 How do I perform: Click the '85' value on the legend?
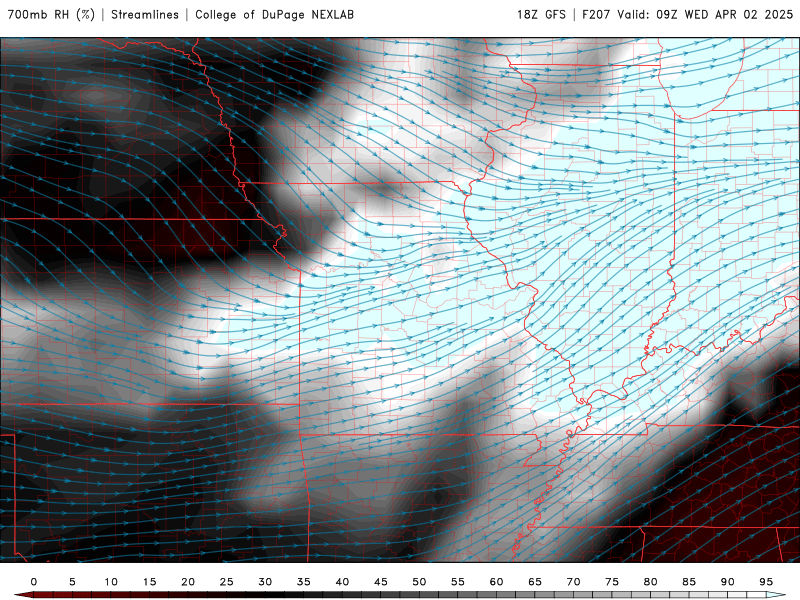pyautogui.click(x=689, y=582)
